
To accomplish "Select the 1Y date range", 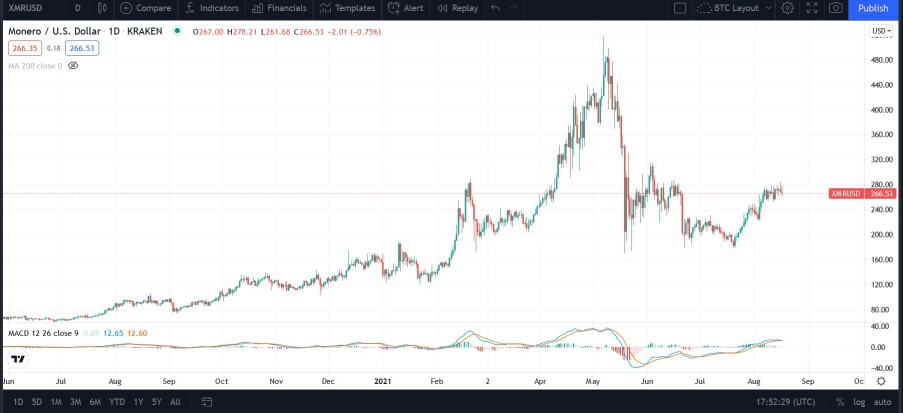I will coord(138,402).
